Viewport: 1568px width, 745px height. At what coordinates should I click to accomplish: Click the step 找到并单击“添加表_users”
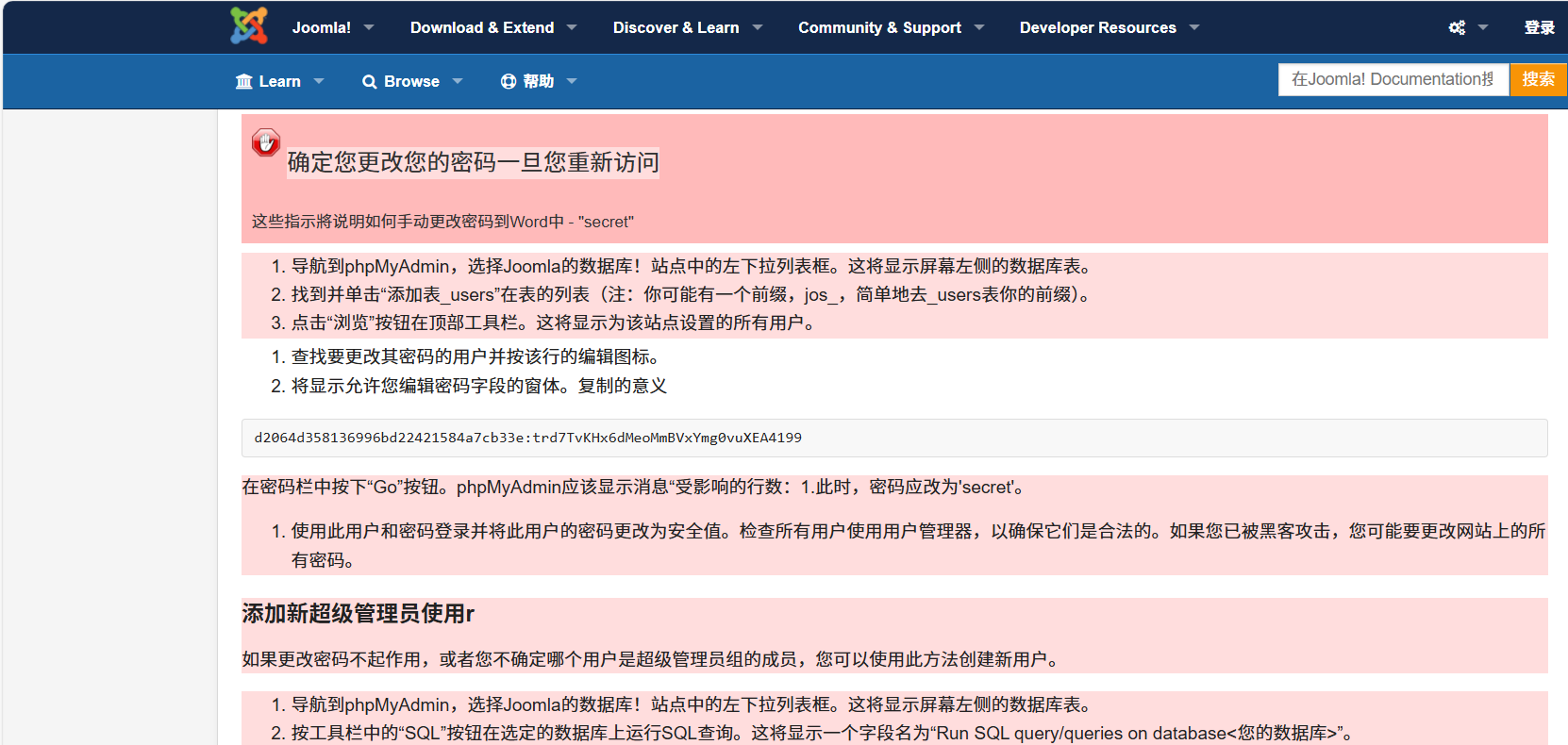point(692,294)
